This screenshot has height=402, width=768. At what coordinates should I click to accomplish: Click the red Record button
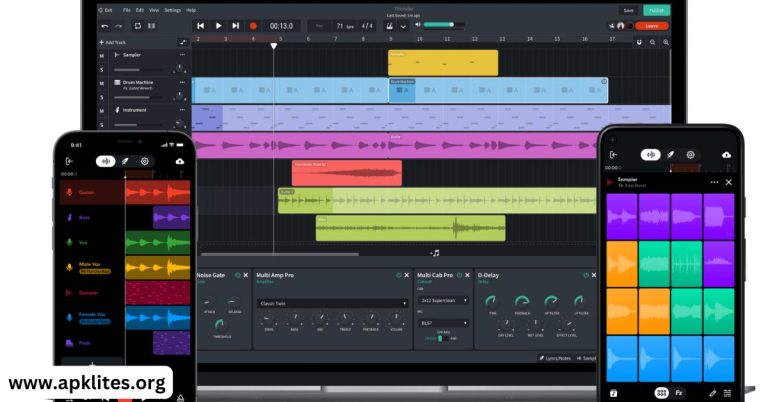click(253, 25)
